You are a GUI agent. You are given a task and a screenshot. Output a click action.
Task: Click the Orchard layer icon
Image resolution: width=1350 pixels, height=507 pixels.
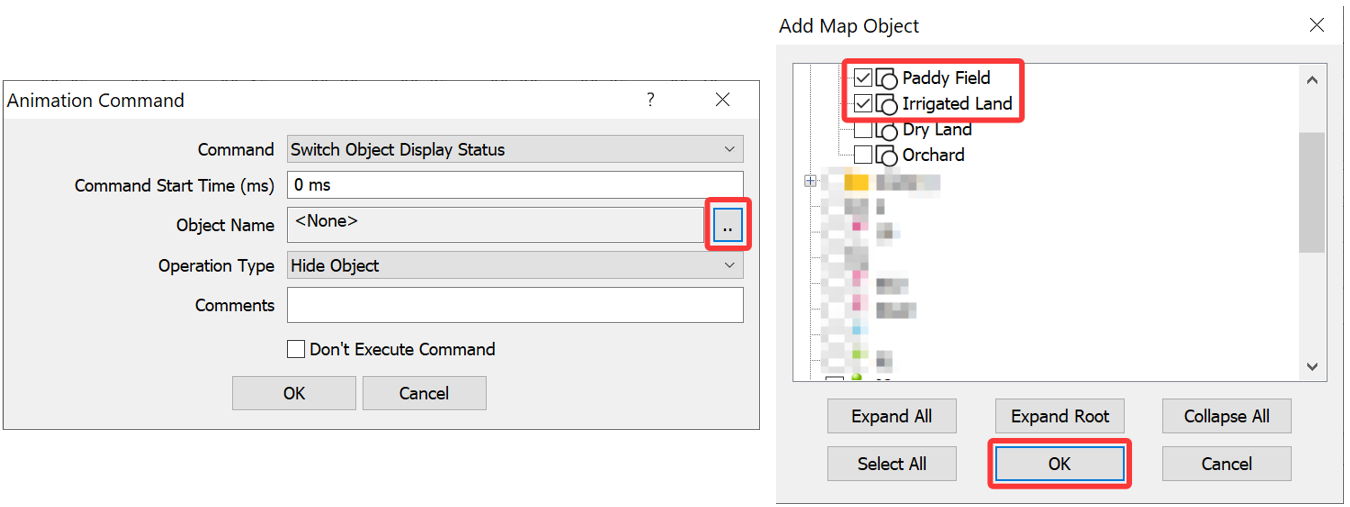tap(886, 156)
